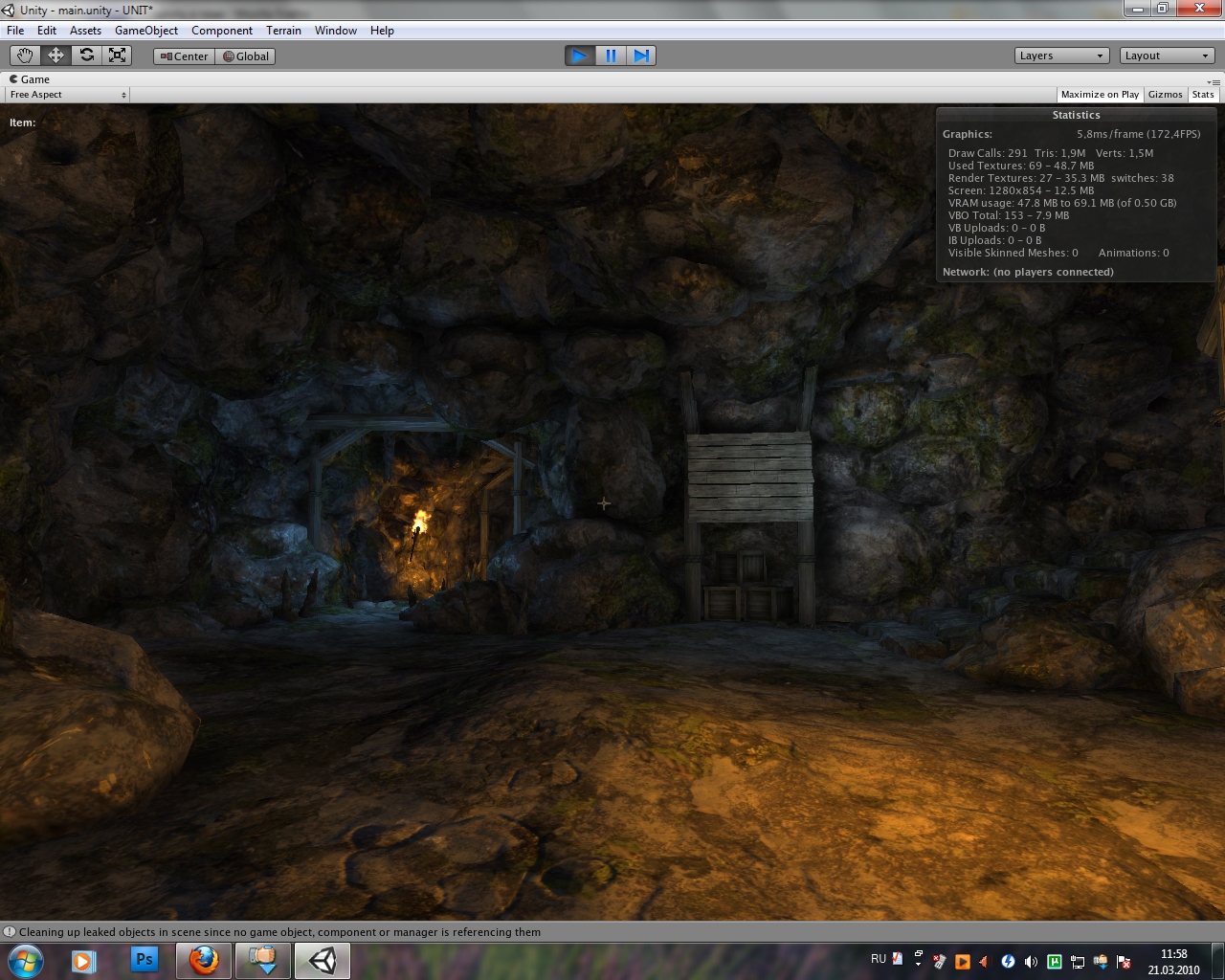The image size is (1225, 980).
Task: Open the Layers dropdown
Action: [x=1061, y=56]
